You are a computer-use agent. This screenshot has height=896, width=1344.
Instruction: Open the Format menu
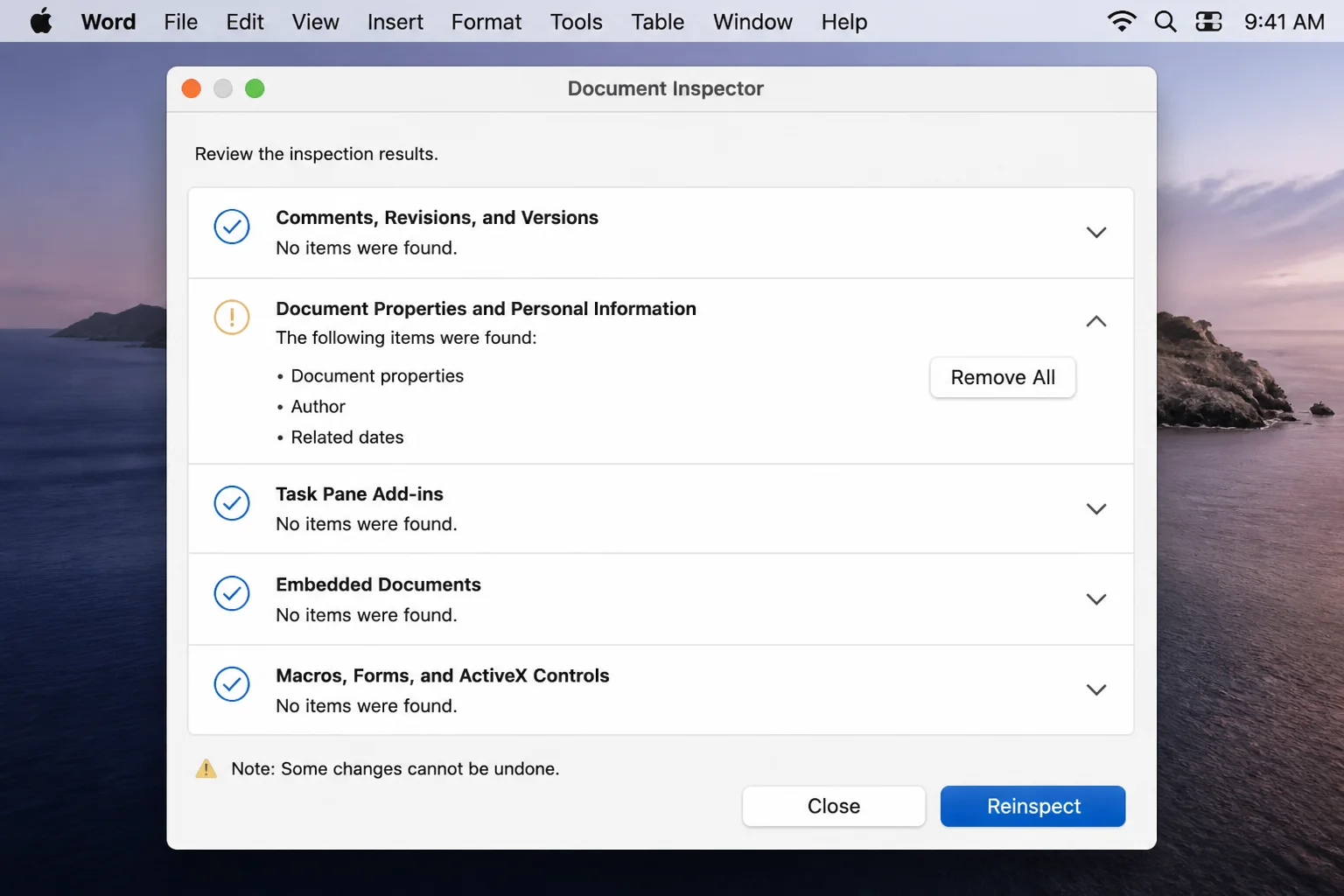pos(486,22)
